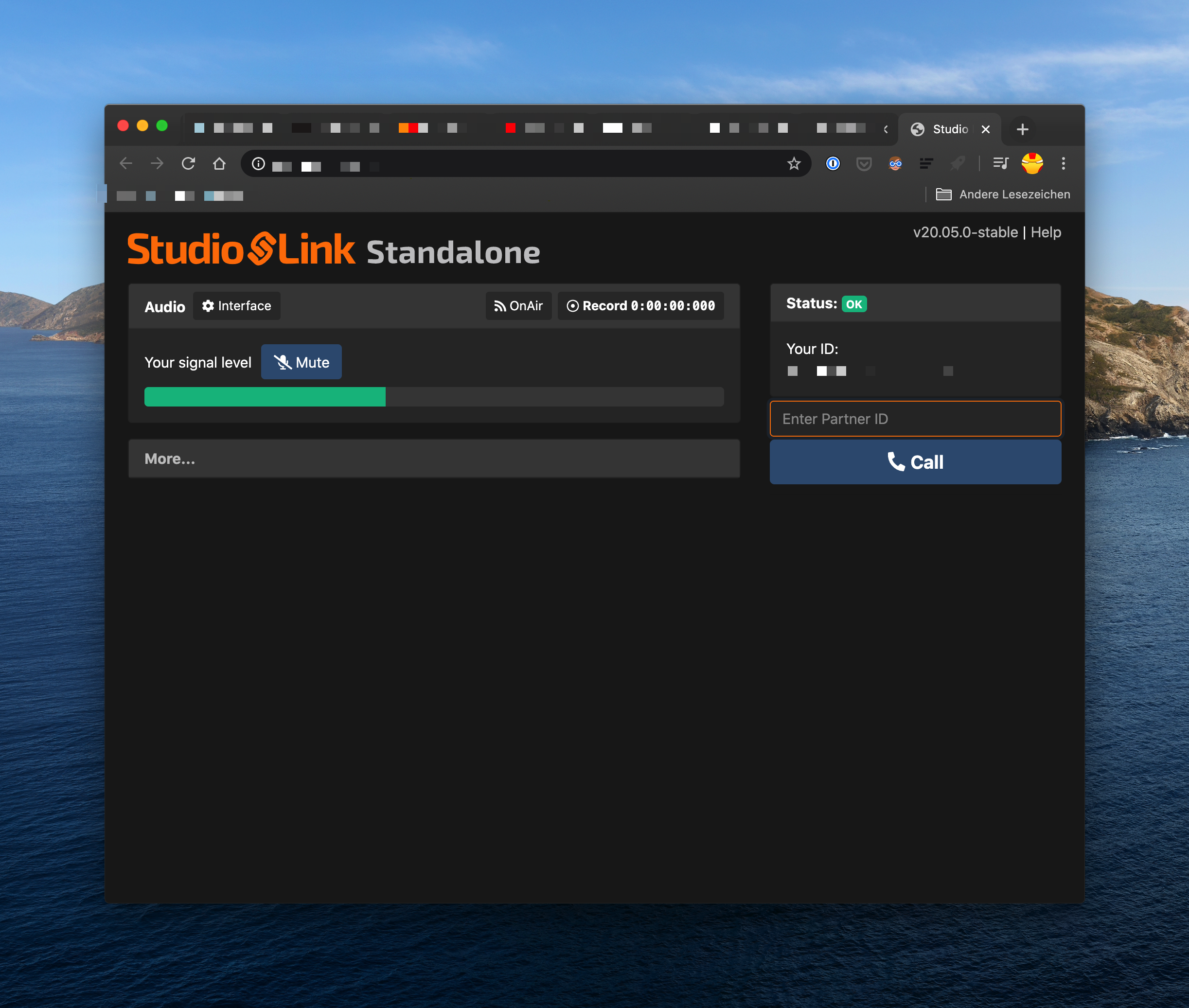This screenshot has height=1008, width=1189.
Task: Click the StudioLink Standalone logo
Action: pos(334,250)
